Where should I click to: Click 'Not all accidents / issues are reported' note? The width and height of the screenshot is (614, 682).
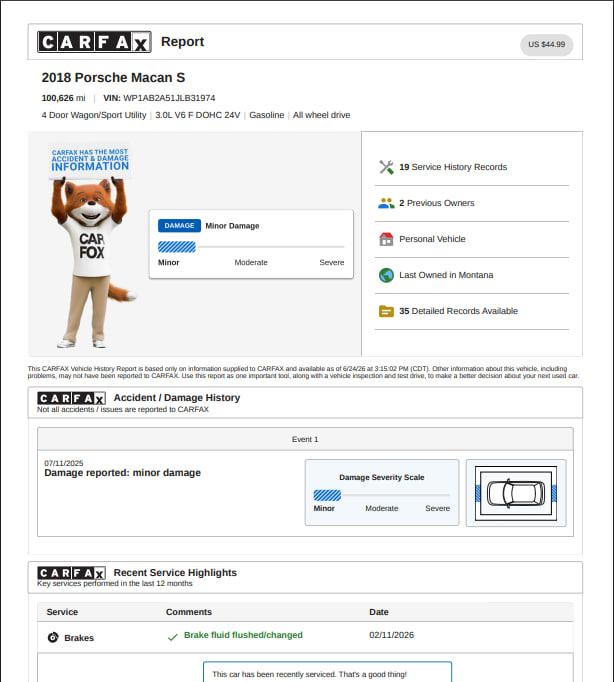tap(123, 409)
